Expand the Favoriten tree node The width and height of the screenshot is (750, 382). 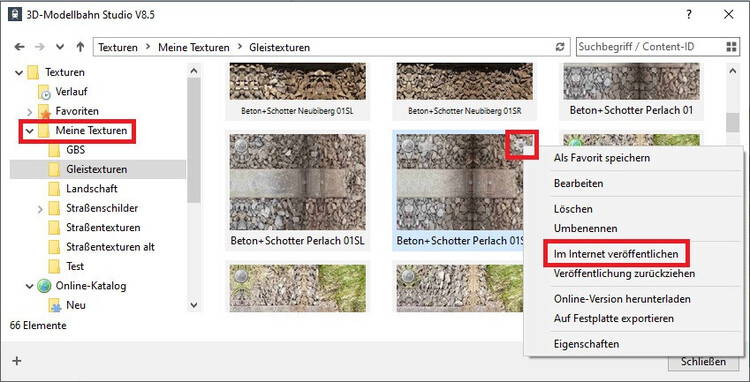(30, 112)
